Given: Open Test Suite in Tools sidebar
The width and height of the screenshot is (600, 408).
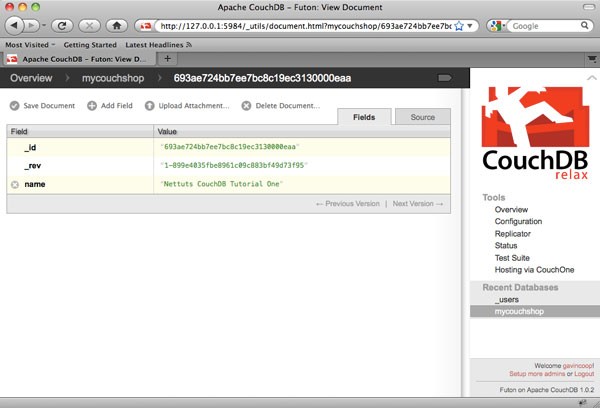Looking at the screenshot, I should pyautogui.click(x=512, y=258).
